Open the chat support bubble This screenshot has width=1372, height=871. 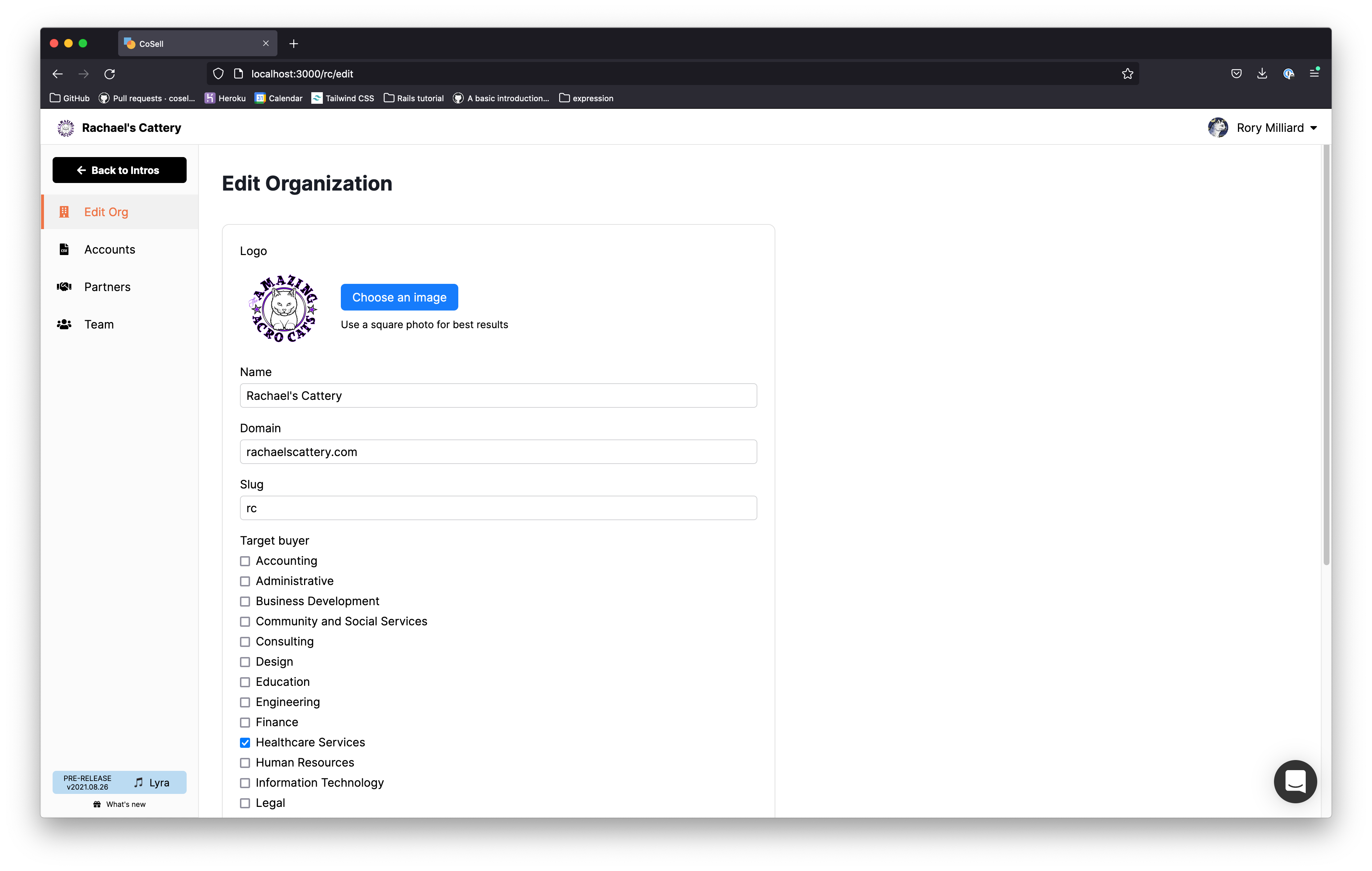[1295, 782]
